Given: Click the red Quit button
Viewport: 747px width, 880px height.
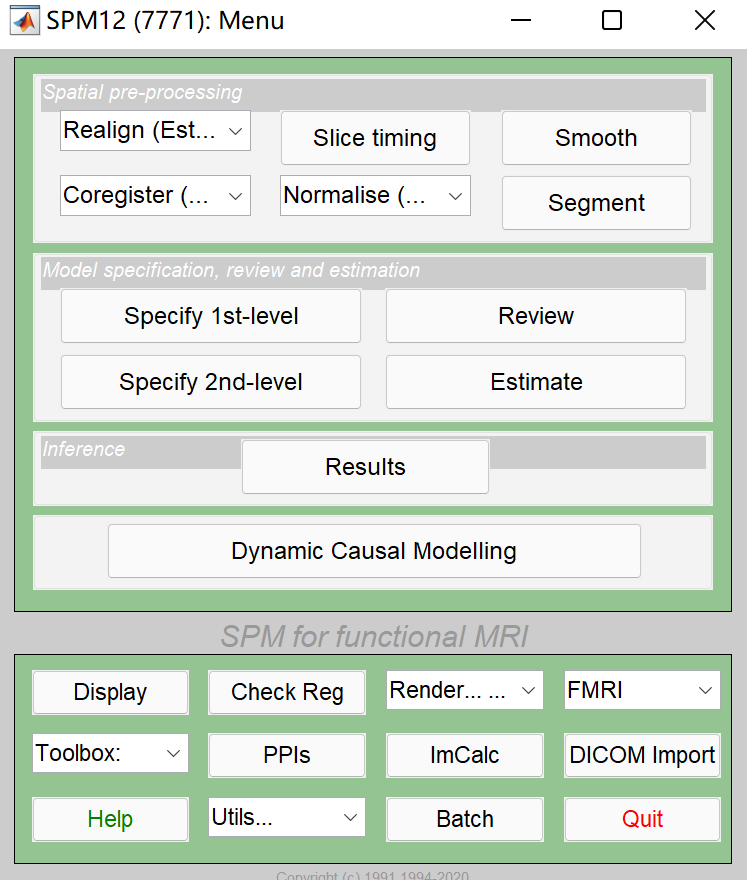Looking at the screenshot, I should click(x=642, y=819).
